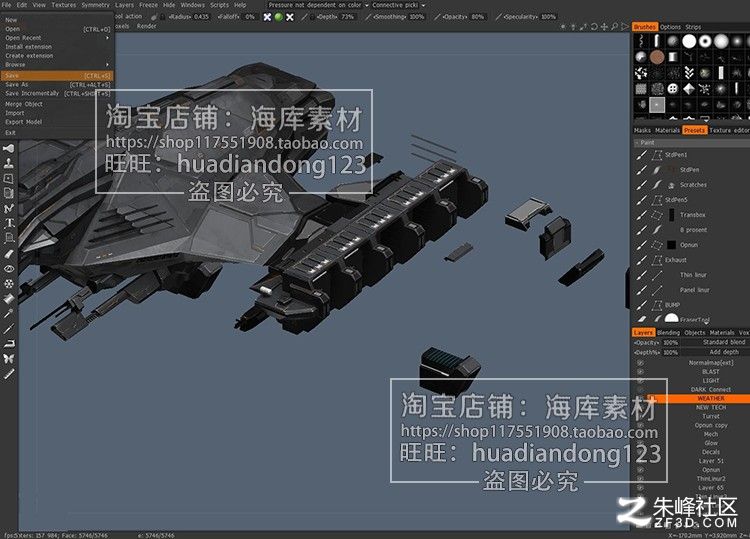Switch to the Blending tab
This screenshot has height=539, width=750.
coord(668,332)
